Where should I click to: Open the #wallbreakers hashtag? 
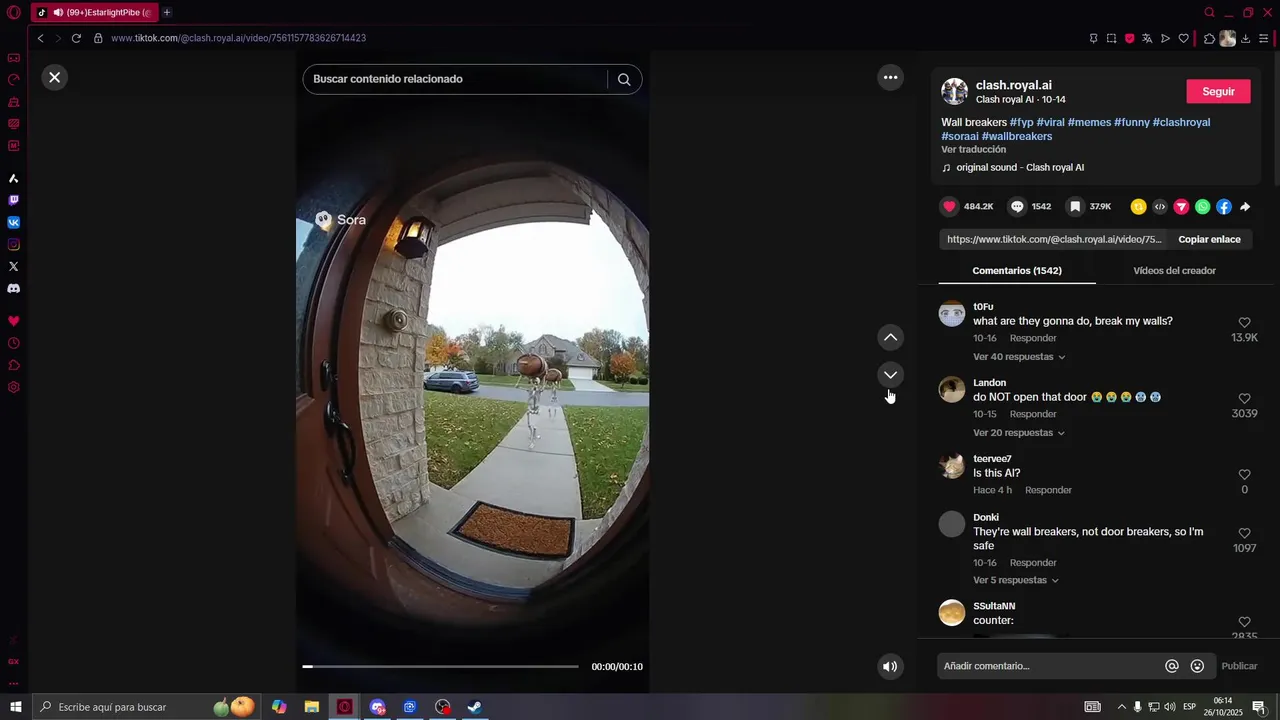tap(1017, 136)
